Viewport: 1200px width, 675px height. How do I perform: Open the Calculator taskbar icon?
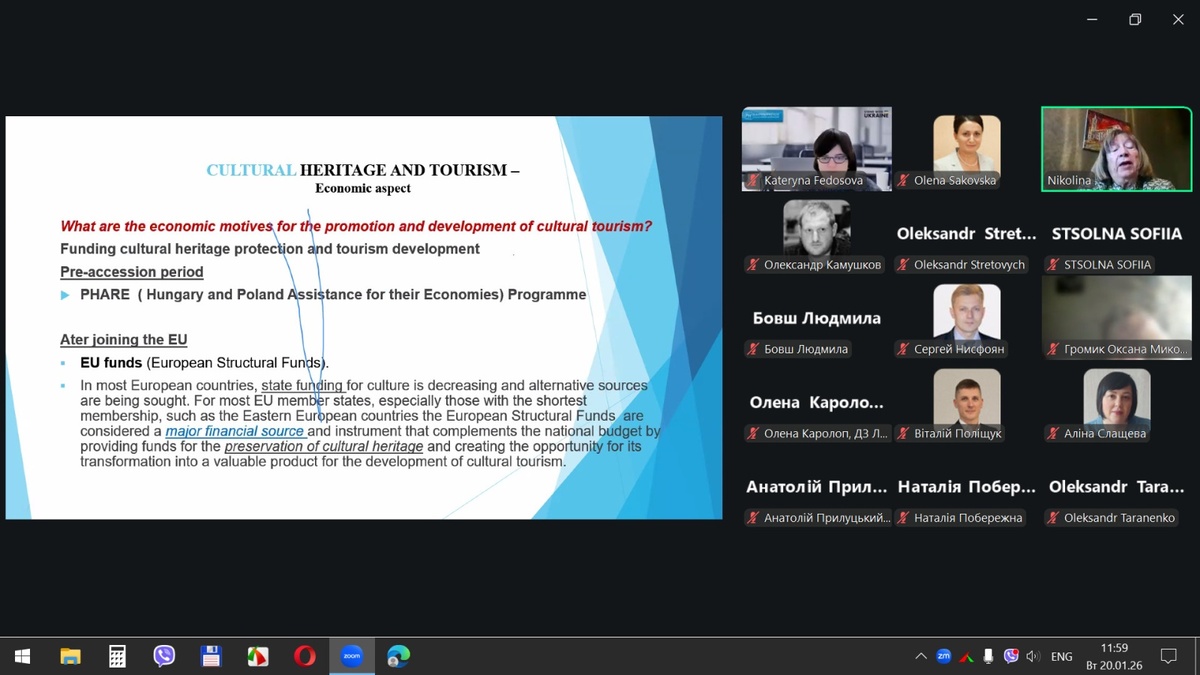[117, 656]
